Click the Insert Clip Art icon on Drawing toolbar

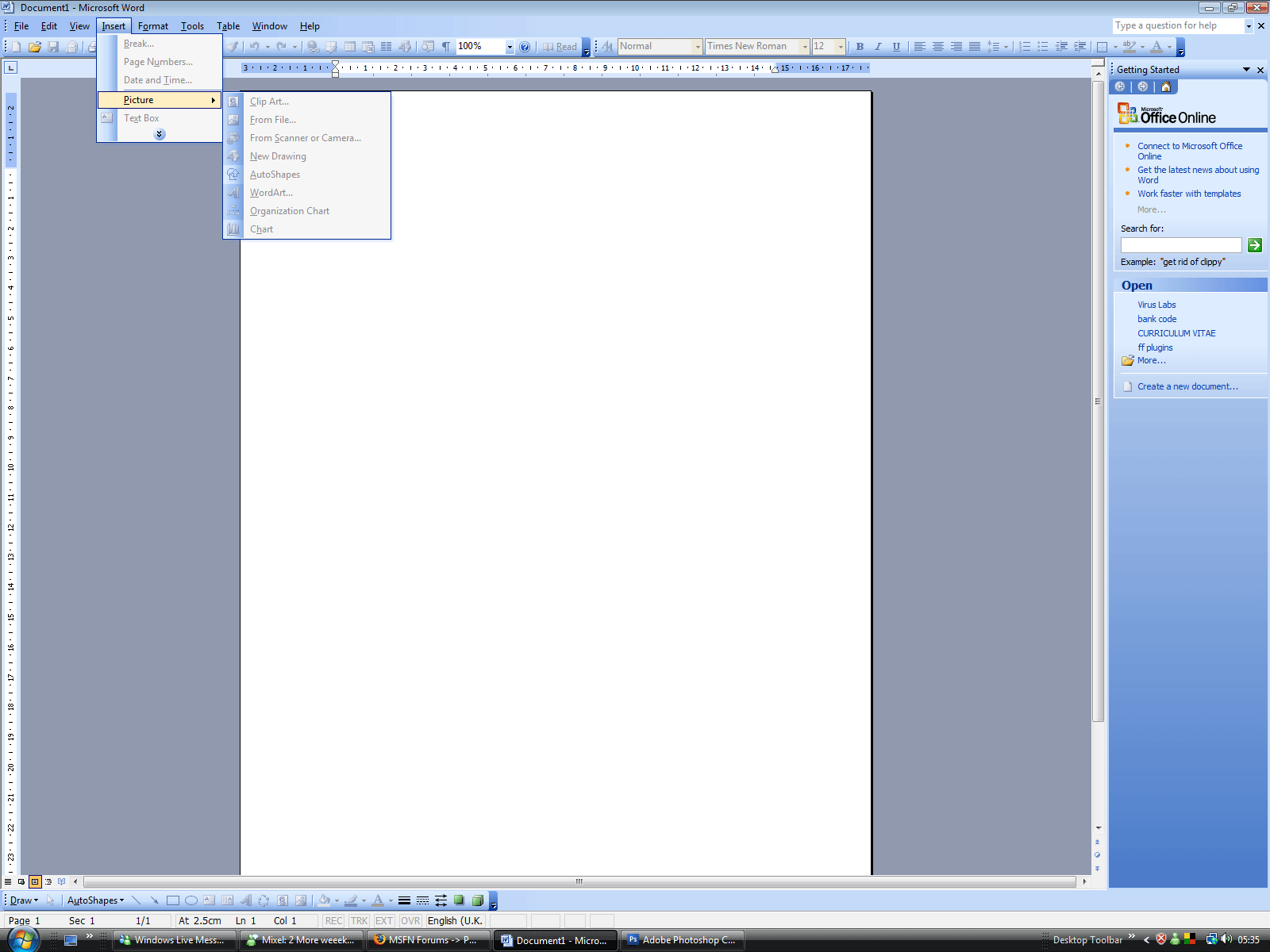(282, 900)
